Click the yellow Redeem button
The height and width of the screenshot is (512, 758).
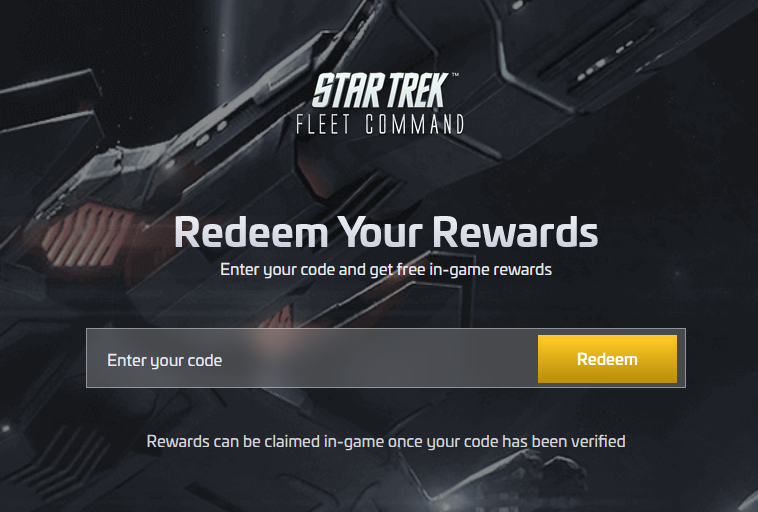pos(607,359)
